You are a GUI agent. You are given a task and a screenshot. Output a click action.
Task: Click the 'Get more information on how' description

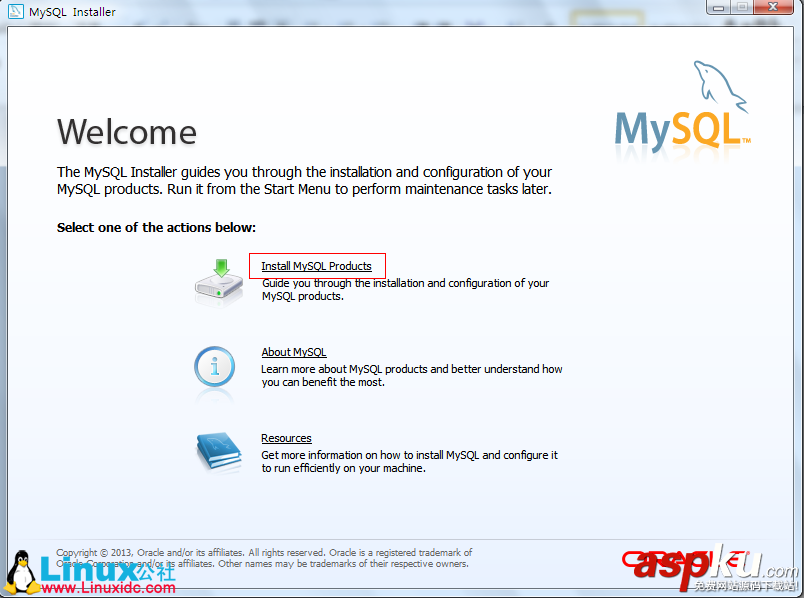point(409,462)
